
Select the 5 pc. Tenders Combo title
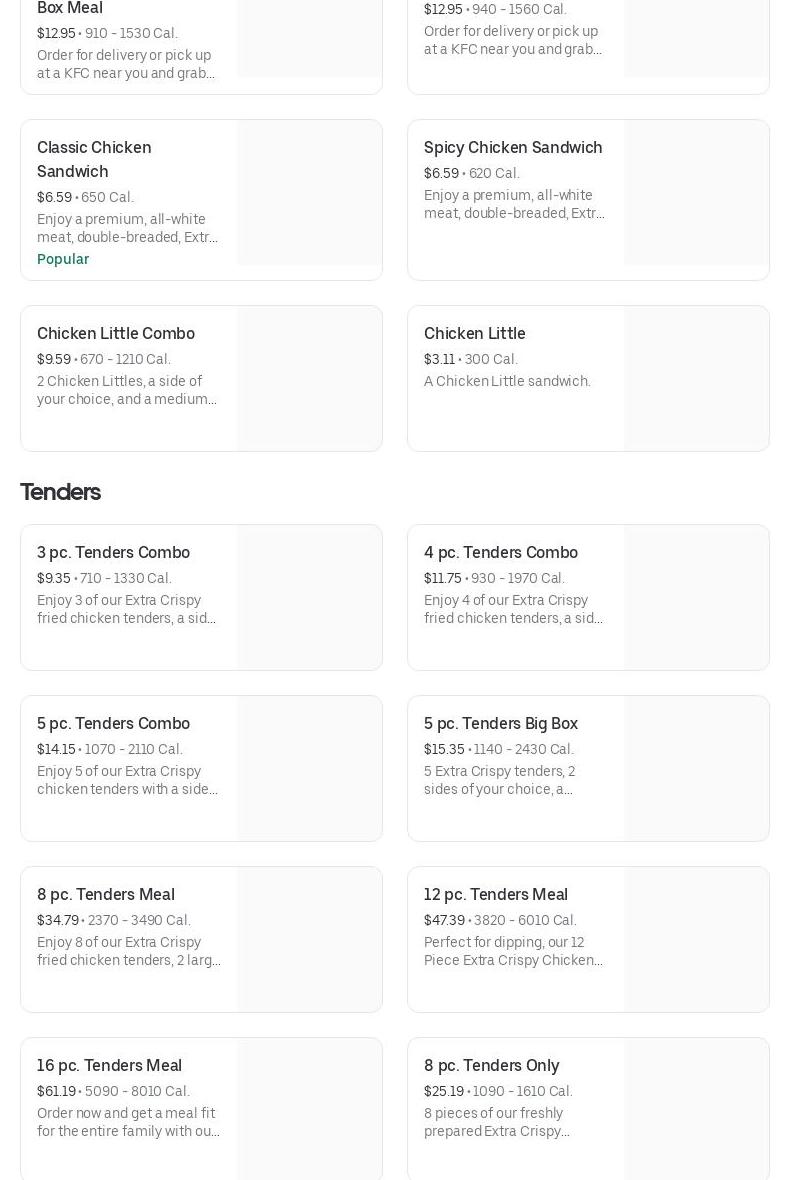click(x=113, y=724)
